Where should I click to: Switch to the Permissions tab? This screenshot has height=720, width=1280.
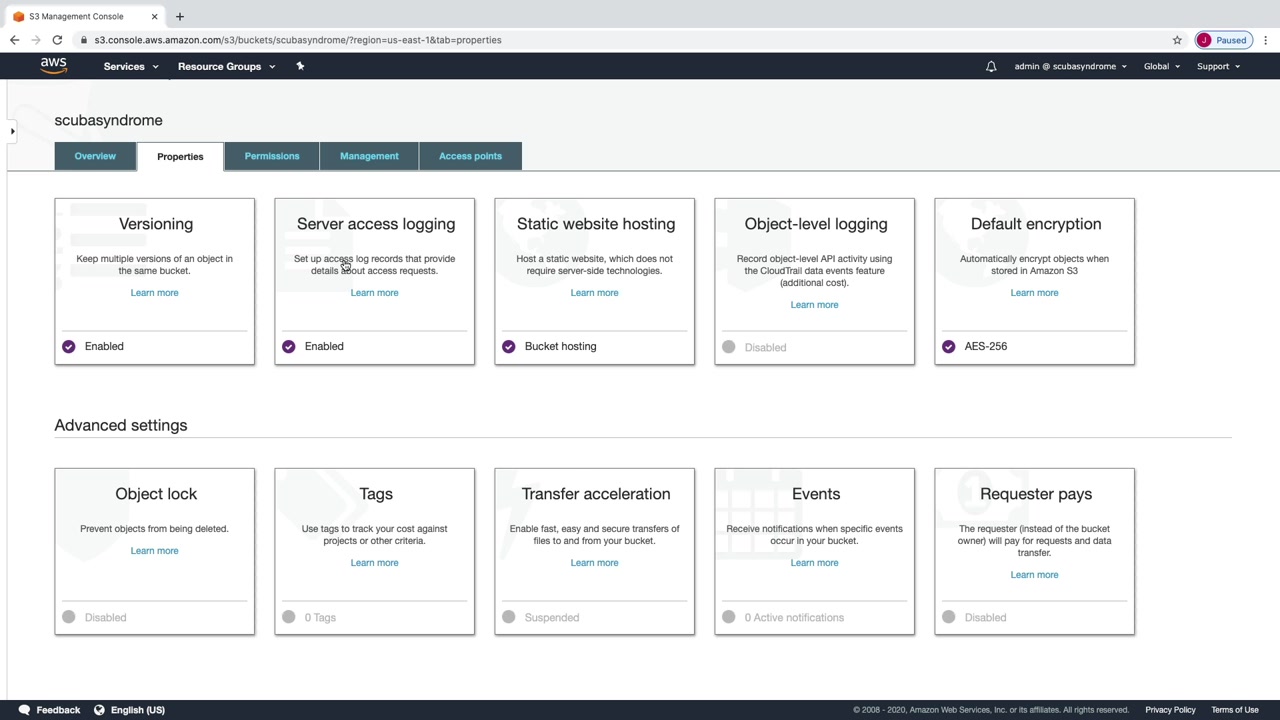(272, 156)
